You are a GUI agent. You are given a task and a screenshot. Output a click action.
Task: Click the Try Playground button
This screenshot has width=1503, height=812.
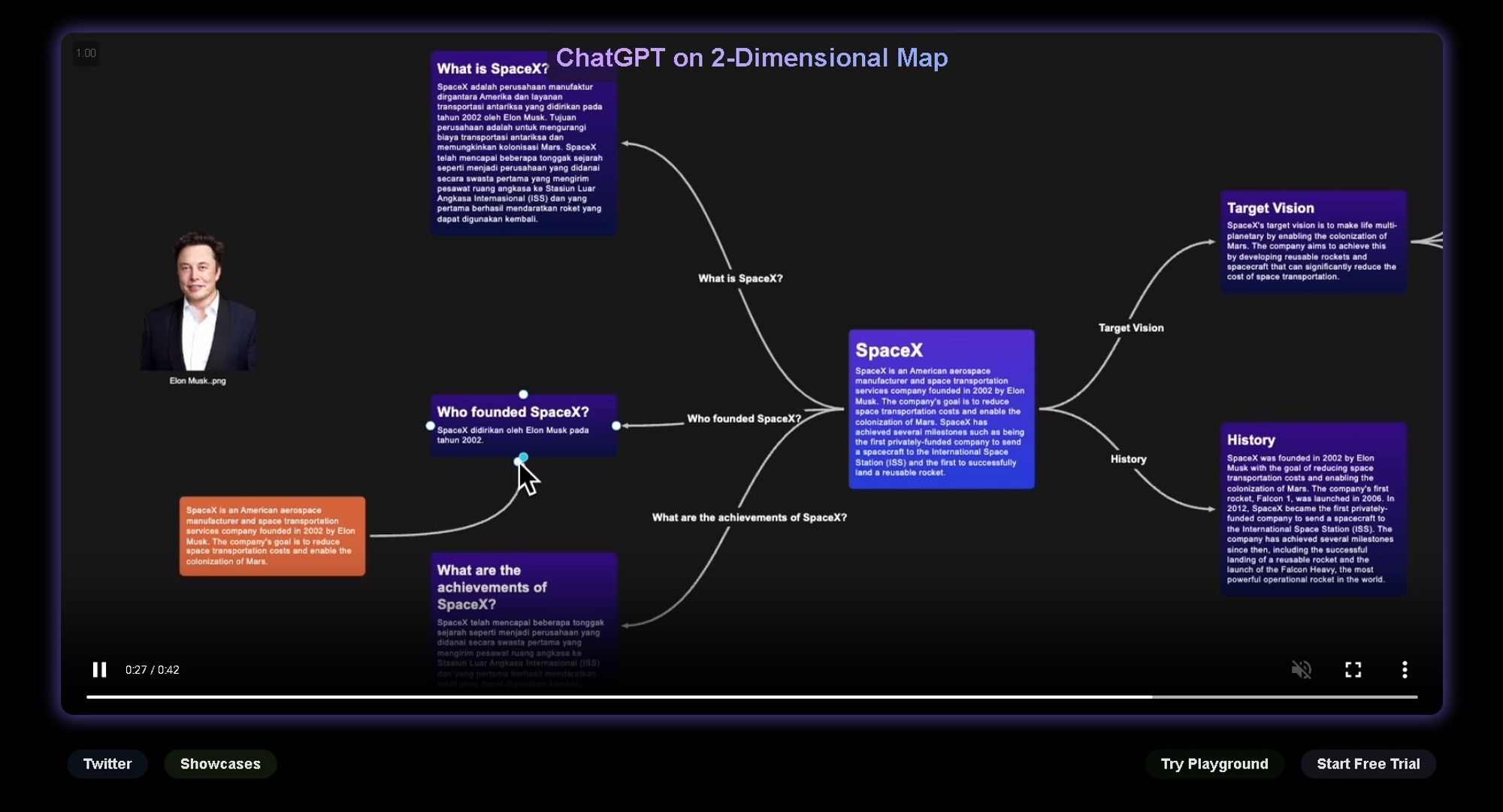pyautogui.click(x=1214, y=764)
